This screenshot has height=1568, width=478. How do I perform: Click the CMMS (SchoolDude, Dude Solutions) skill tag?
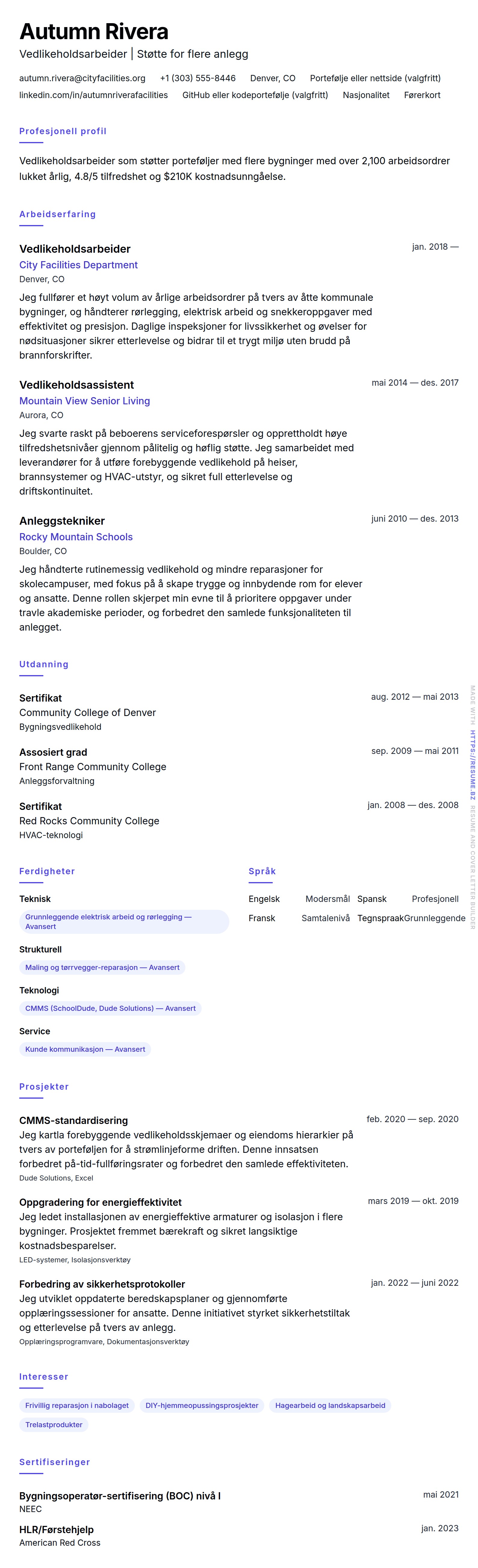(x=110, y=1008)
